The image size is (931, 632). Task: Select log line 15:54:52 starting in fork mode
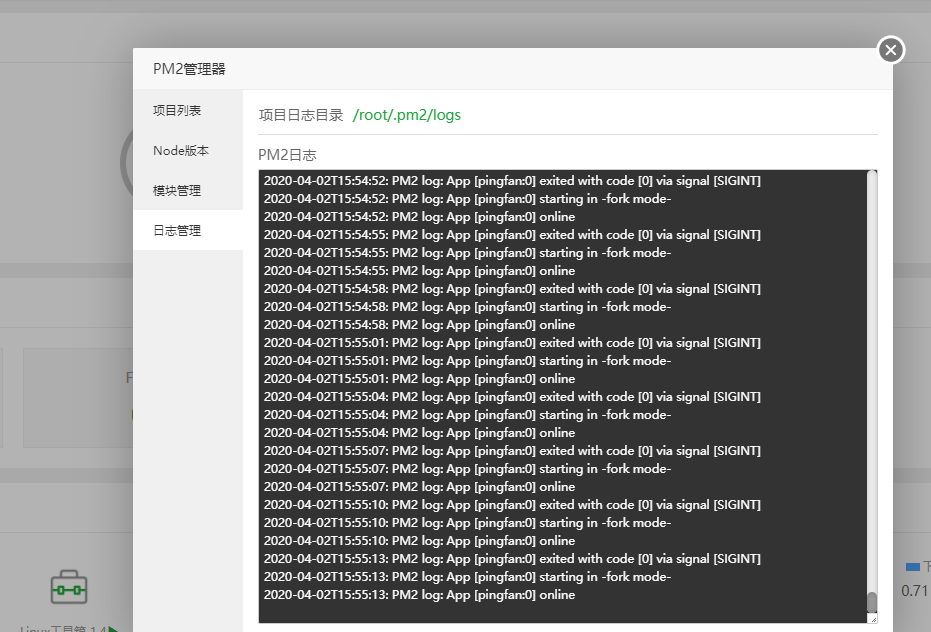[x=467, y=198]
